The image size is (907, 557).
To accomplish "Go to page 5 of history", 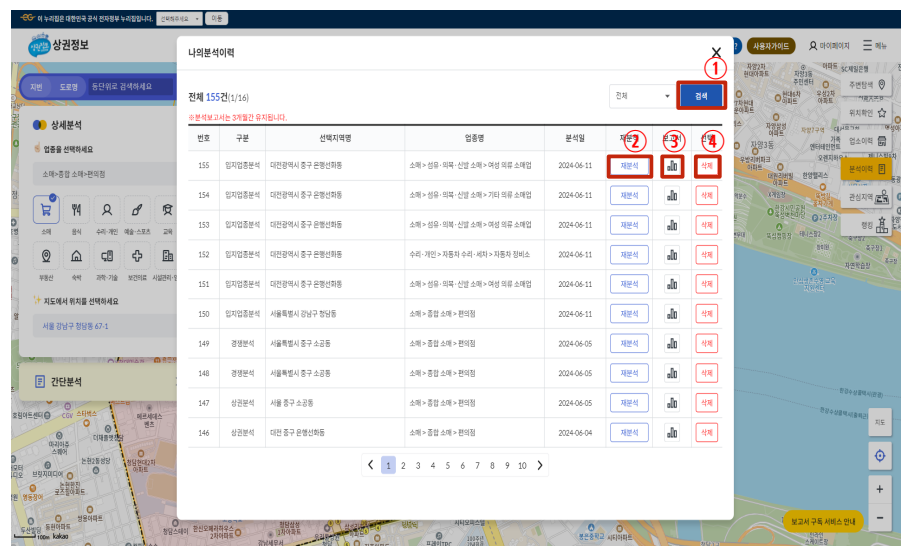I will (448, 466).
